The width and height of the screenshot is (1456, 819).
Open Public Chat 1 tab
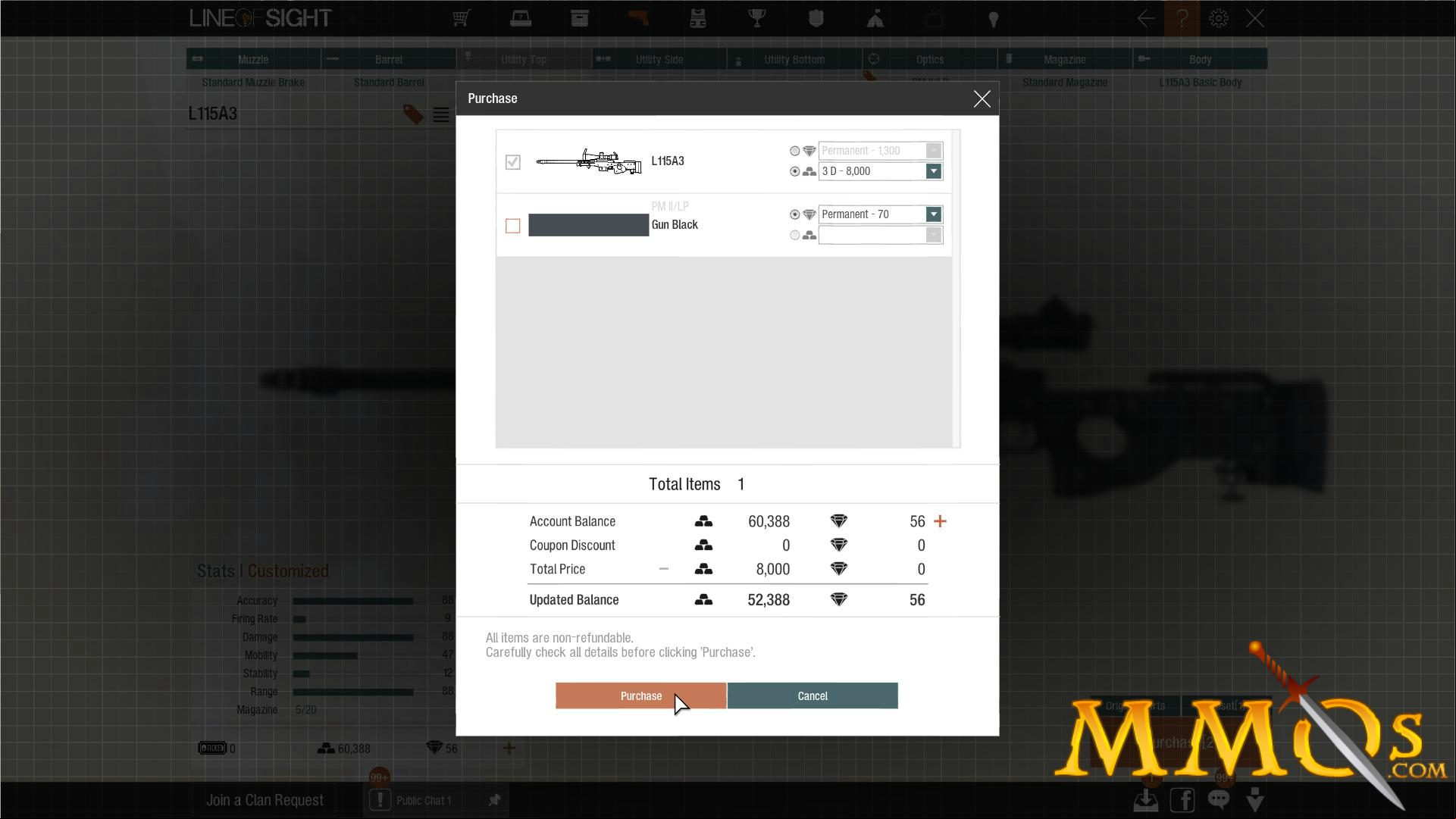pos(424,800)
